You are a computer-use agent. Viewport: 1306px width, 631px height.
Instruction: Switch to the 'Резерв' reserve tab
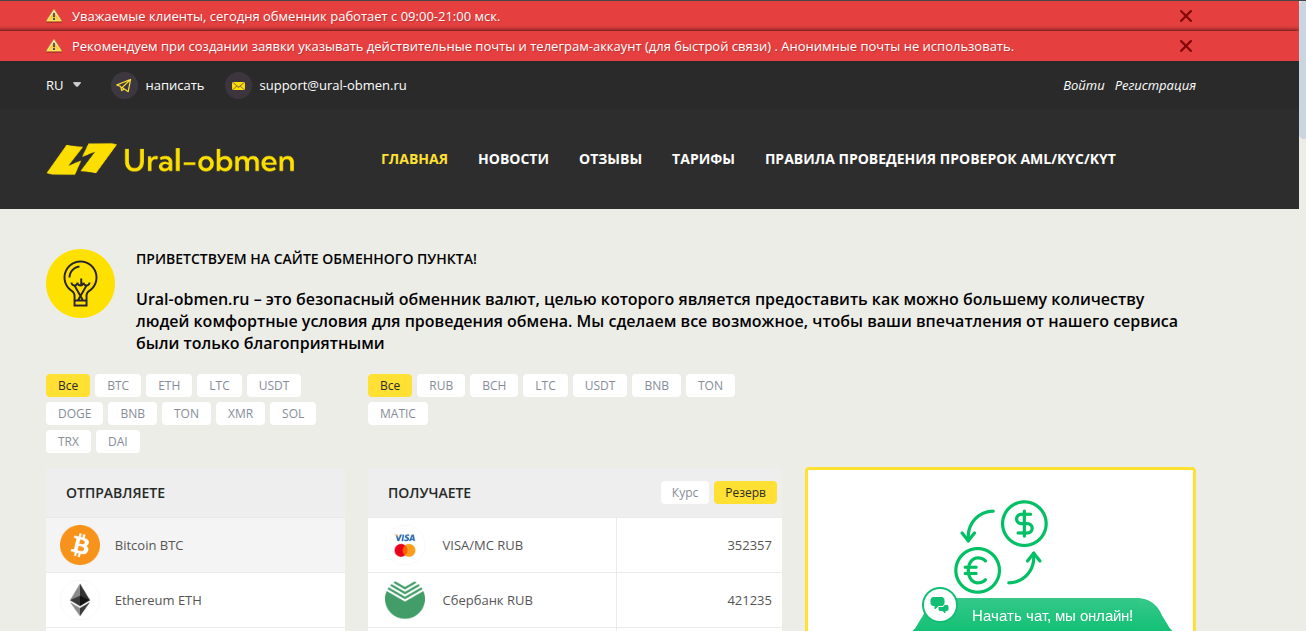pos(745,493)
